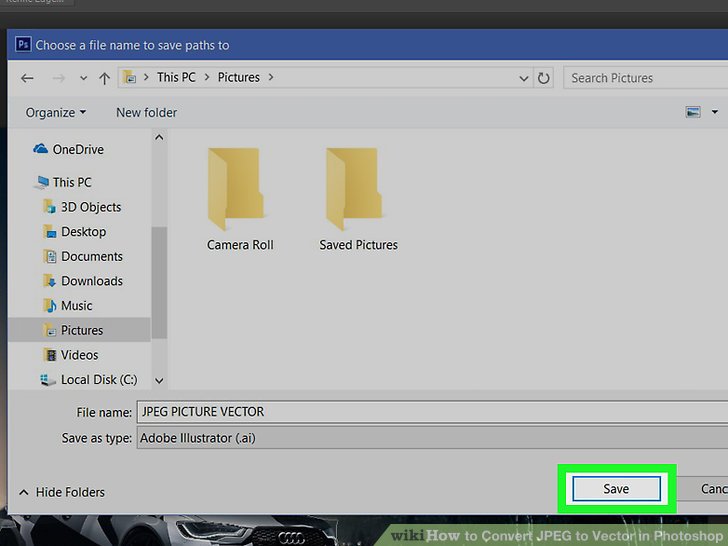
Task: Select the Pictures sidebar item
Action: click(79, 330)
